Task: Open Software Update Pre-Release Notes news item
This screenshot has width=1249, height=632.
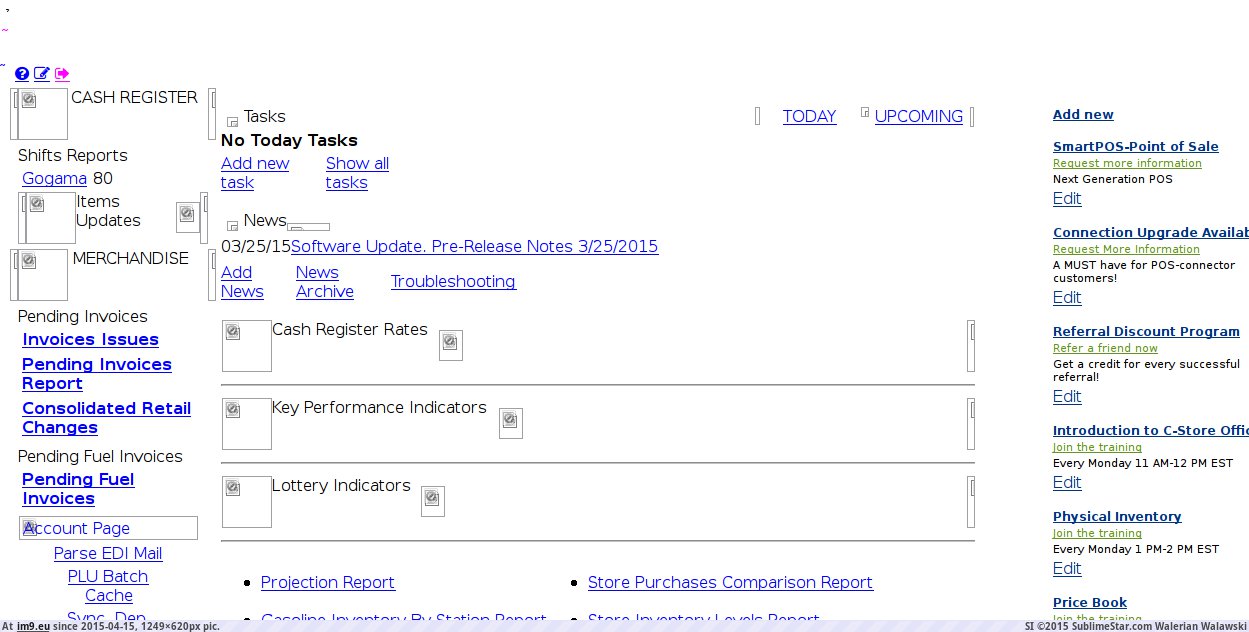Action: [x=474, y=247]
